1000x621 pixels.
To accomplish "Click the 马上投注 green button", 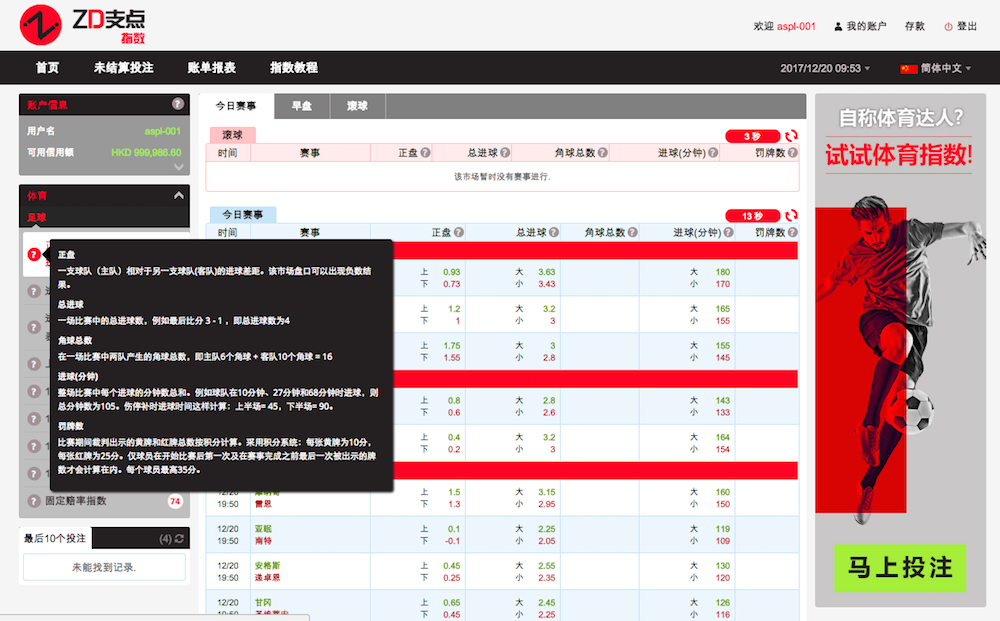I will (x=900, y=567).
